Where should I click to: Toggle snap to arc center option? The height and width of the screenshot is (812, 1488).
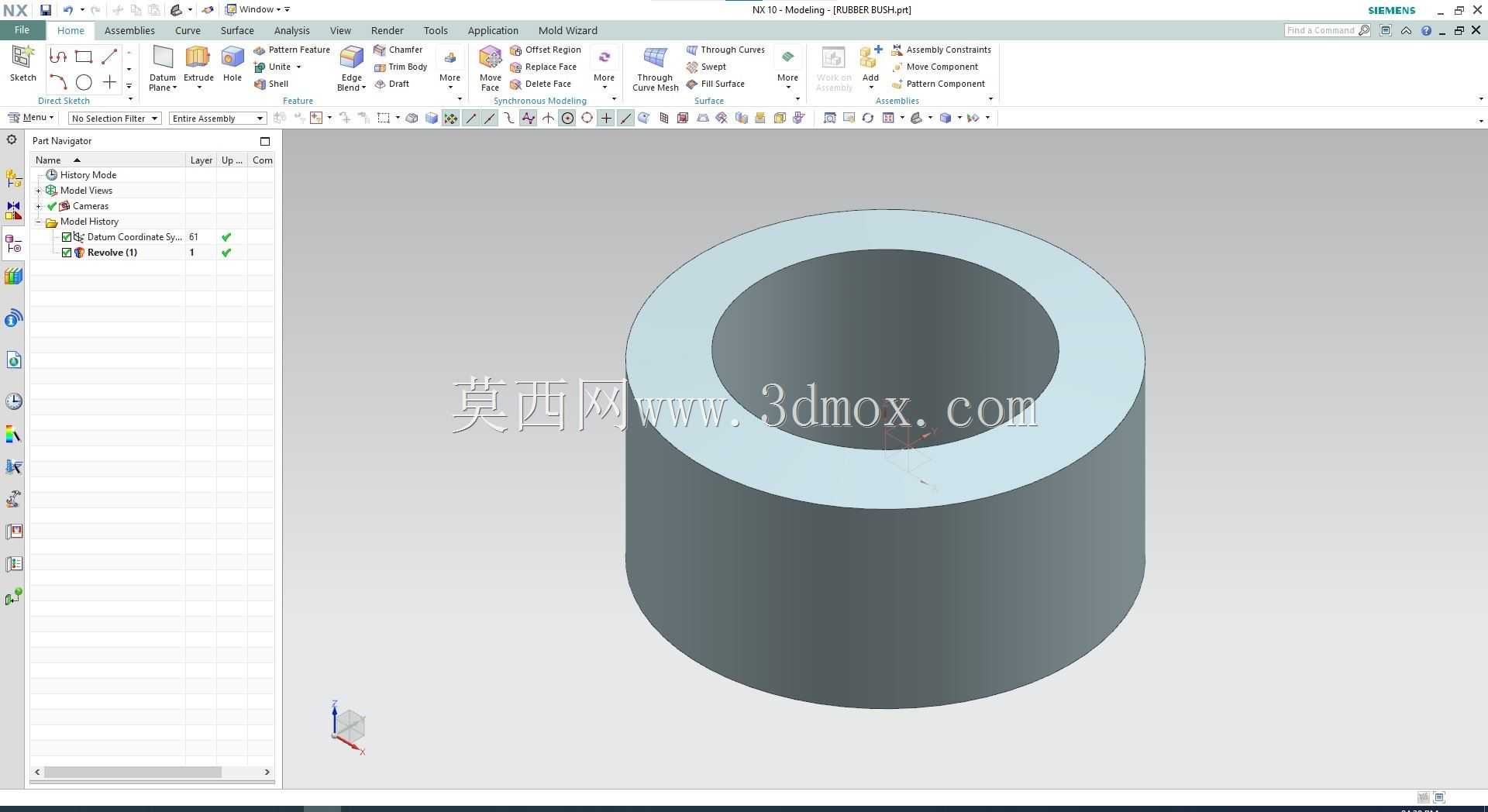pos(567,118)
